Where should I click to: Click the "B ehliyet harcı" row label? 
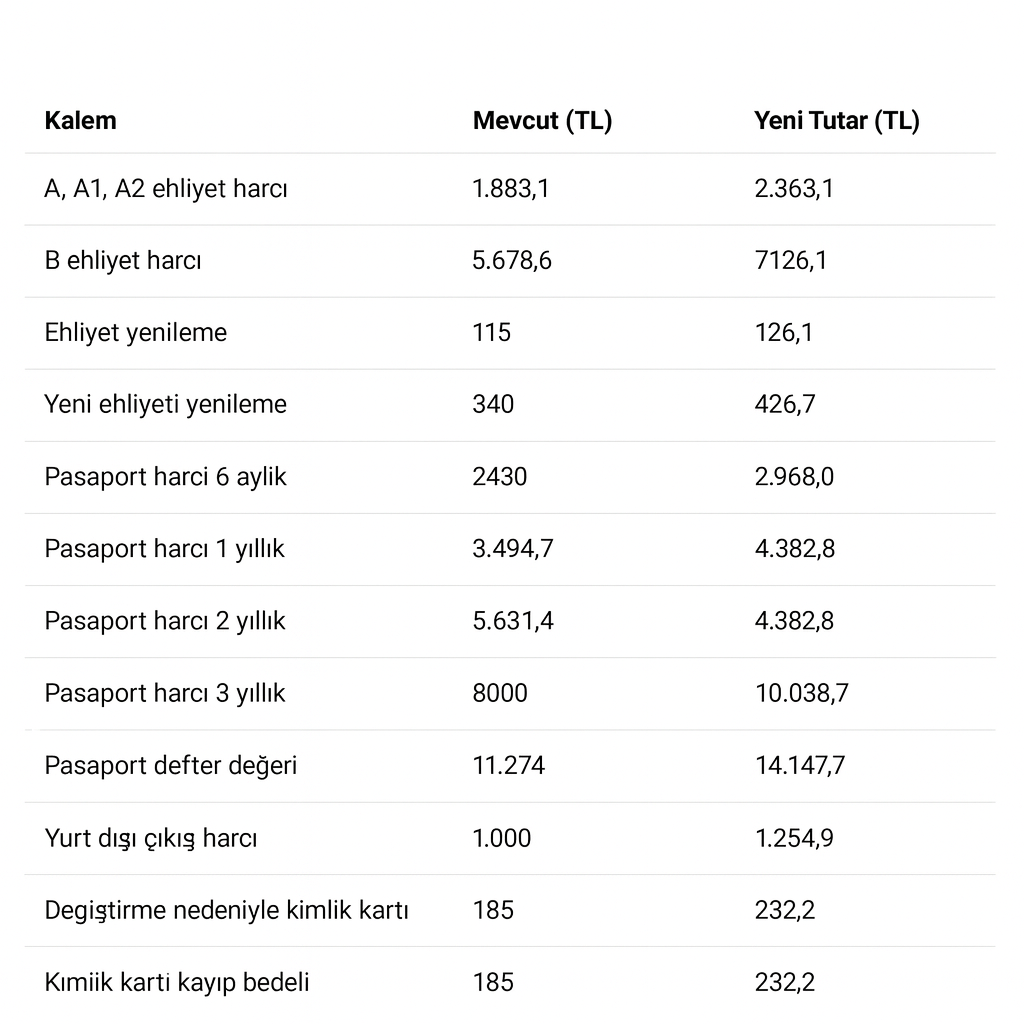click(123, 261)
